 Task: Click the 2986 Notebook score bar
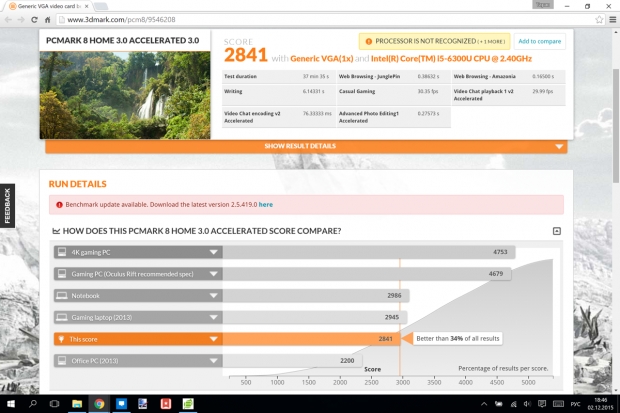point(316,296)
